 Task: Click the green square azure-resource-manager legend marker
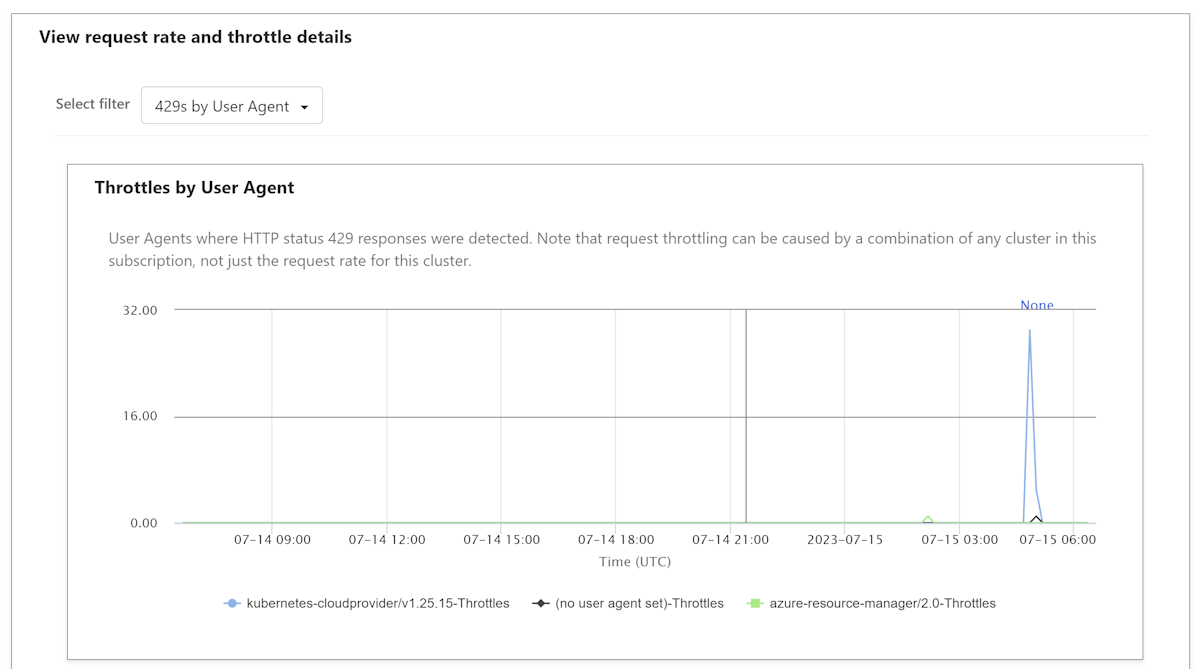tap(756, 604)
